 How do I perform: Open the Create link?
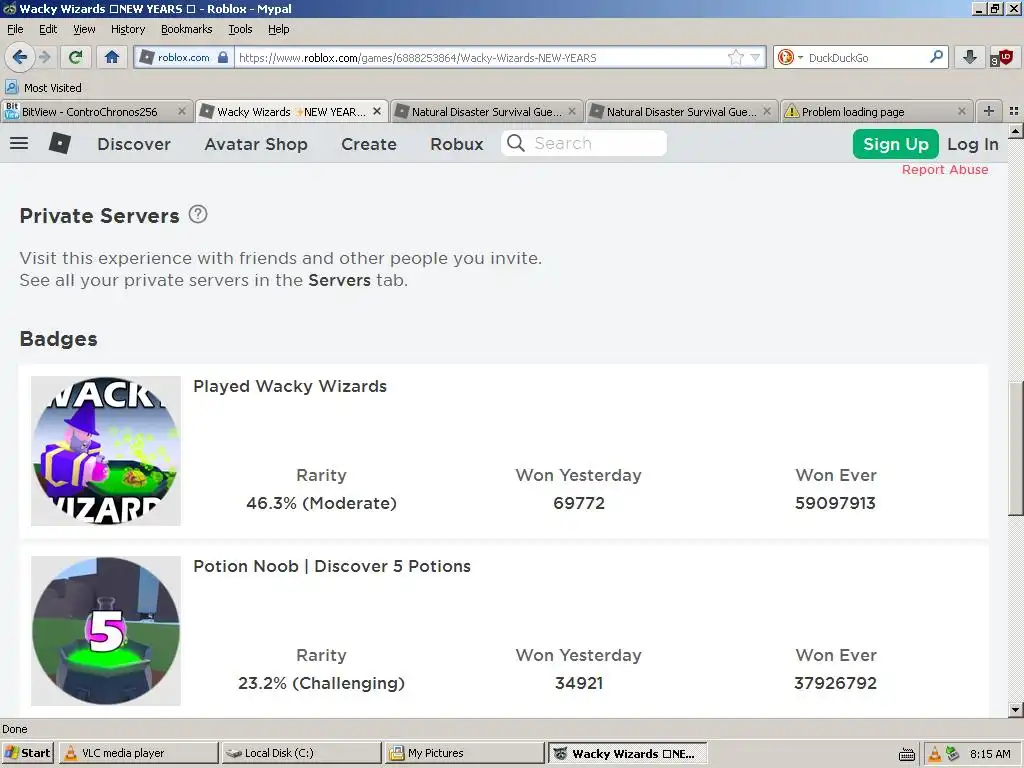pos(369,144)
